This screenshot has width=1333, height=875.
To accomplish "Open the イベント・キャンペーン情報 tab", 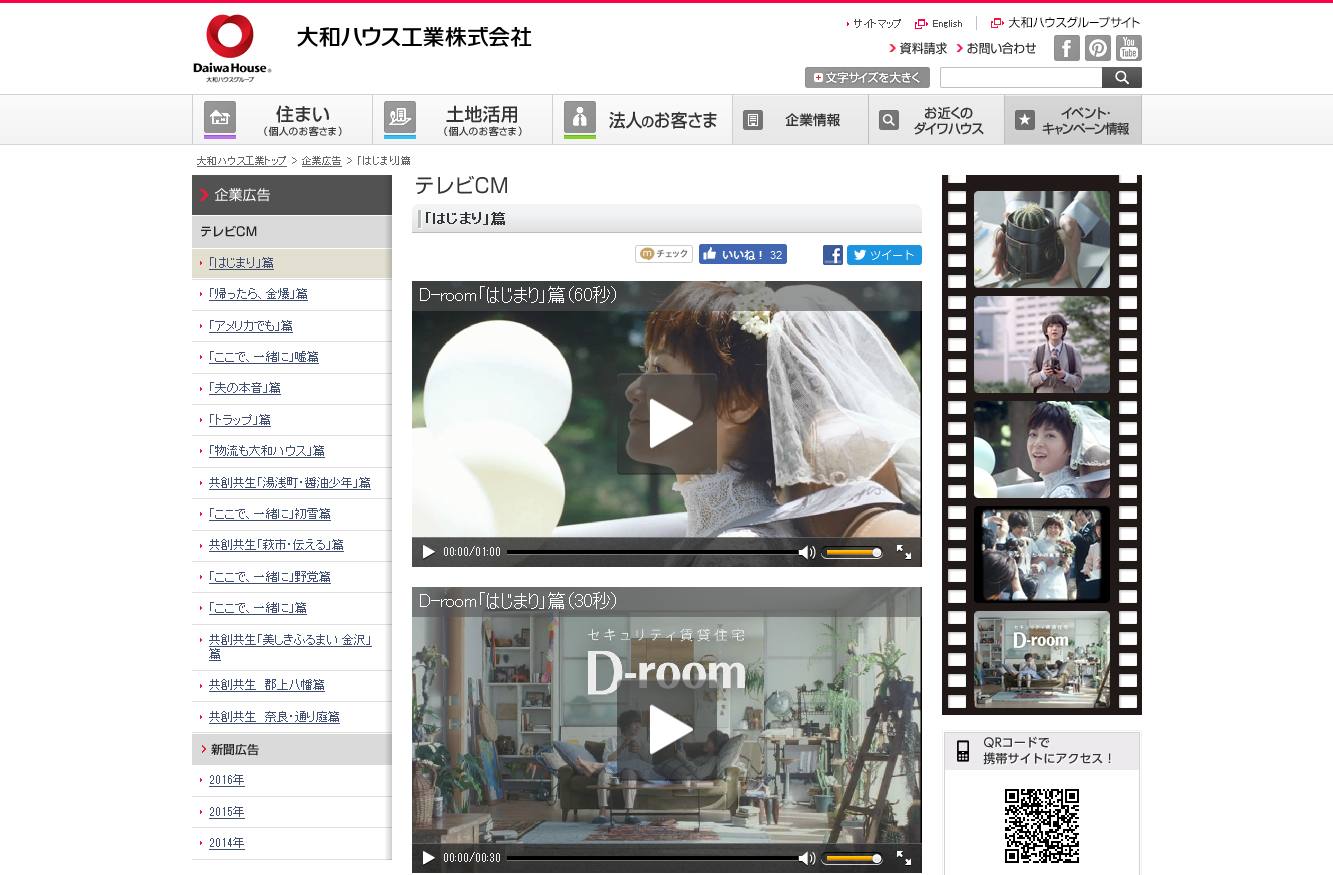I will pyautogui.click(x=1073, y=120).
